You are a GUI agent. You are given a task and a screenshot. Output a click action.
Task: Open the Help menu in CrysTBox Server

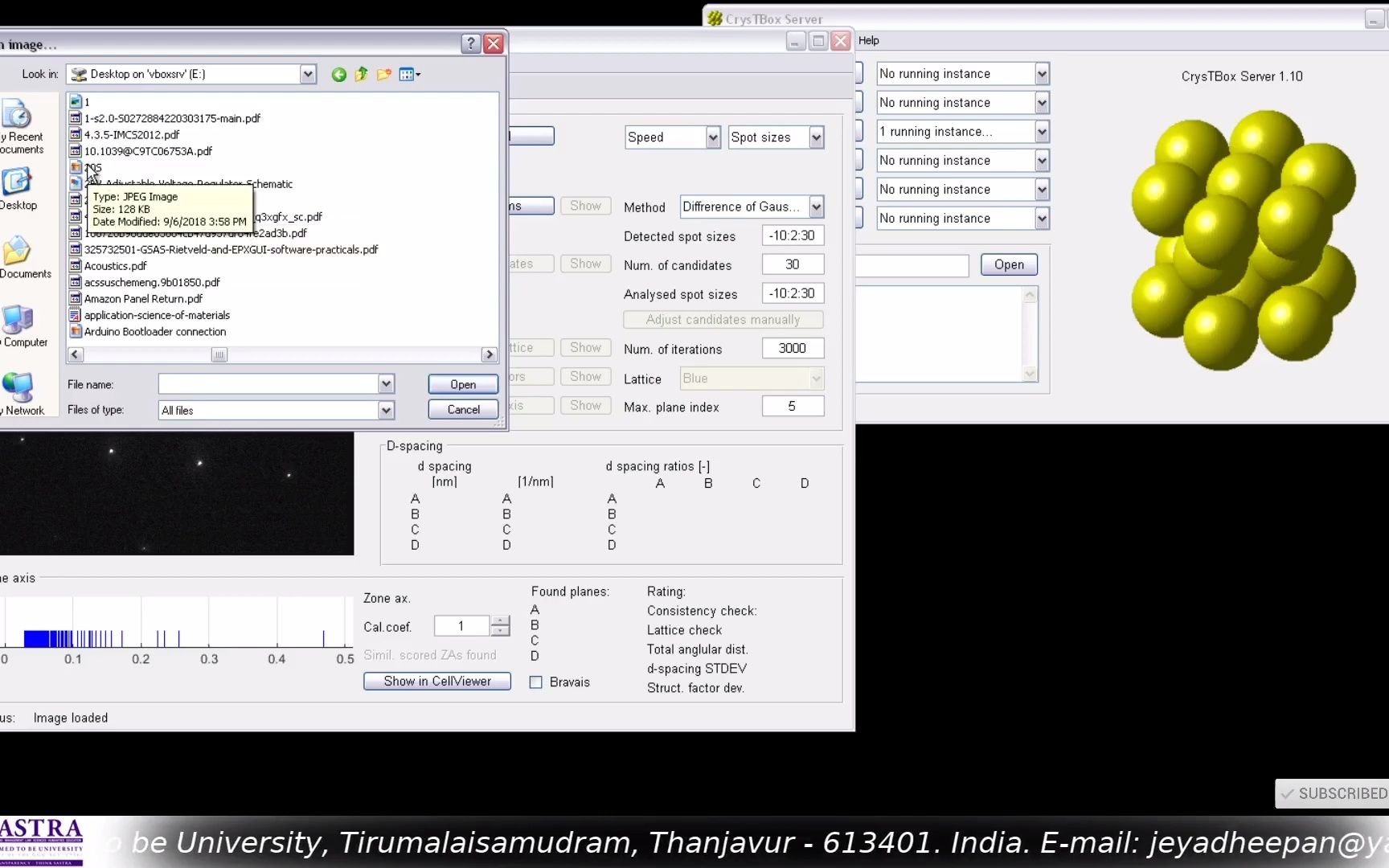pyautogui.click(x=868, y=40)
